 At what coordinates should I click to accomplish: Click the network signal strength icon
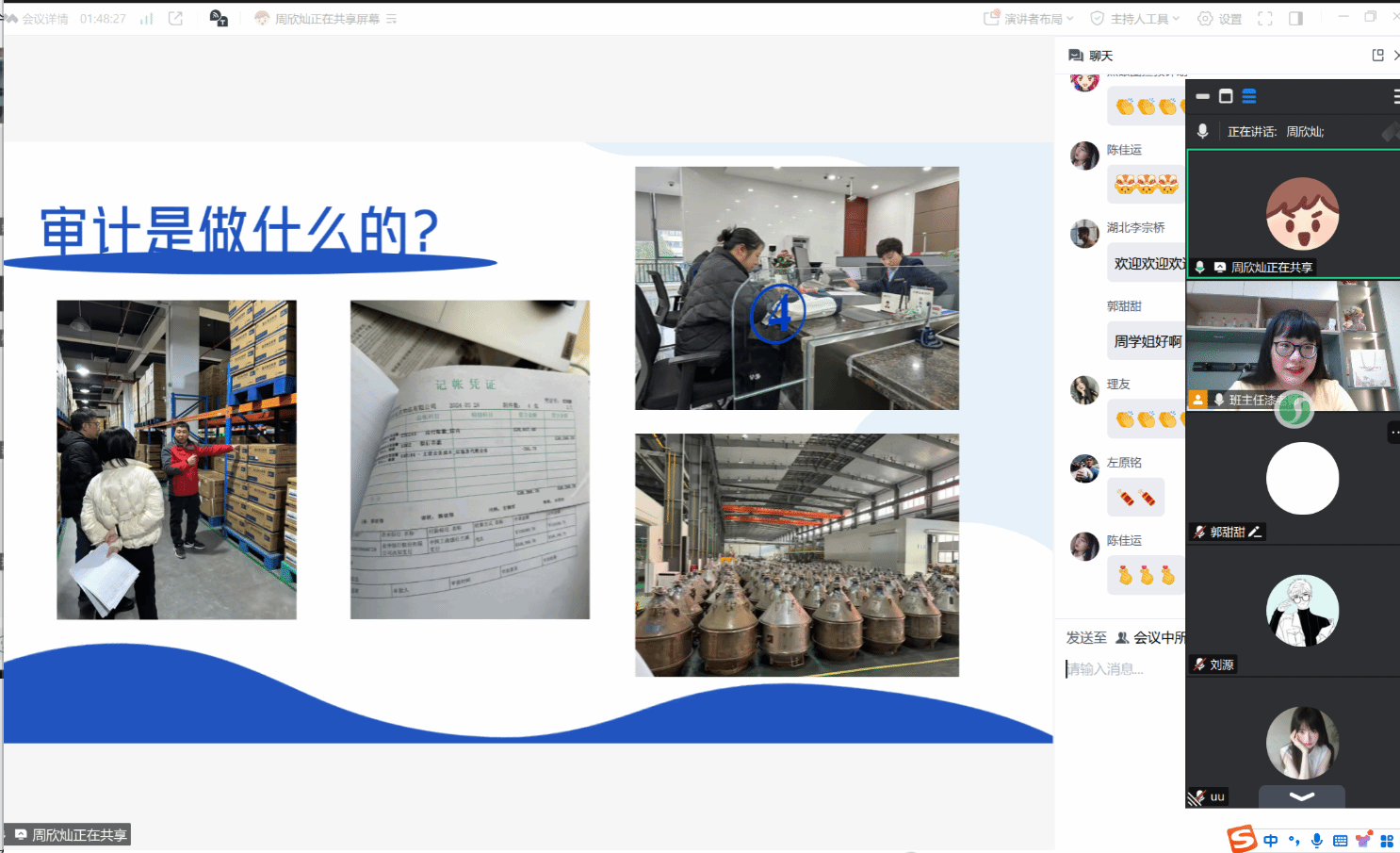tap(146, 19)
